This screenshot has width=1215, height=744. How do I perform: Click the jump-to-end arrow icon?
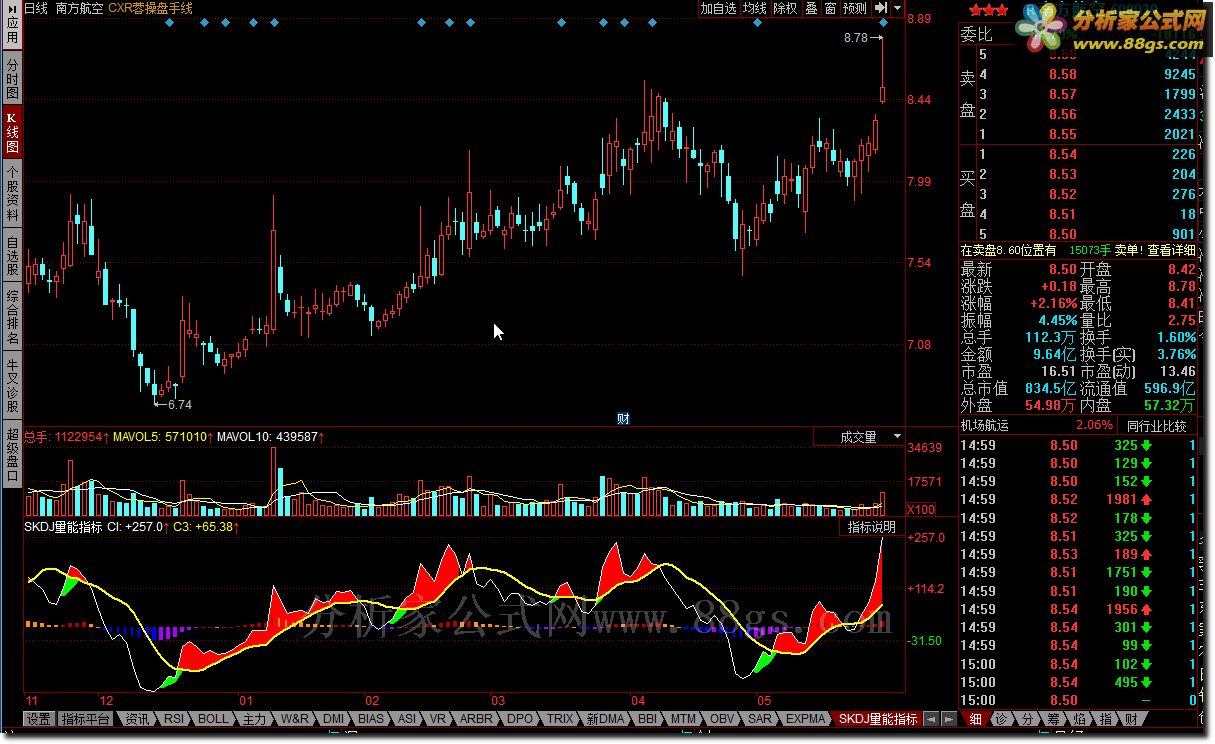tap(880, 8)
